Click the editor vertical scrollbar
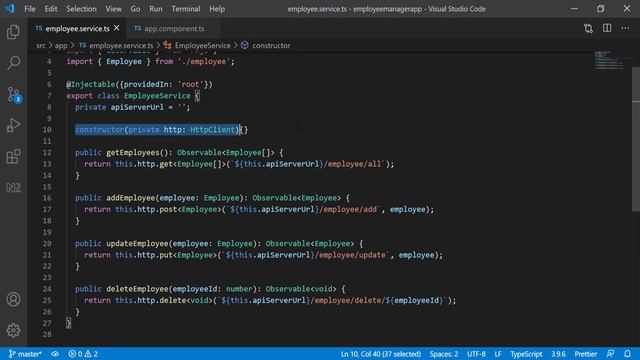This screenshot has width=640, height=360. pos(636,139)
